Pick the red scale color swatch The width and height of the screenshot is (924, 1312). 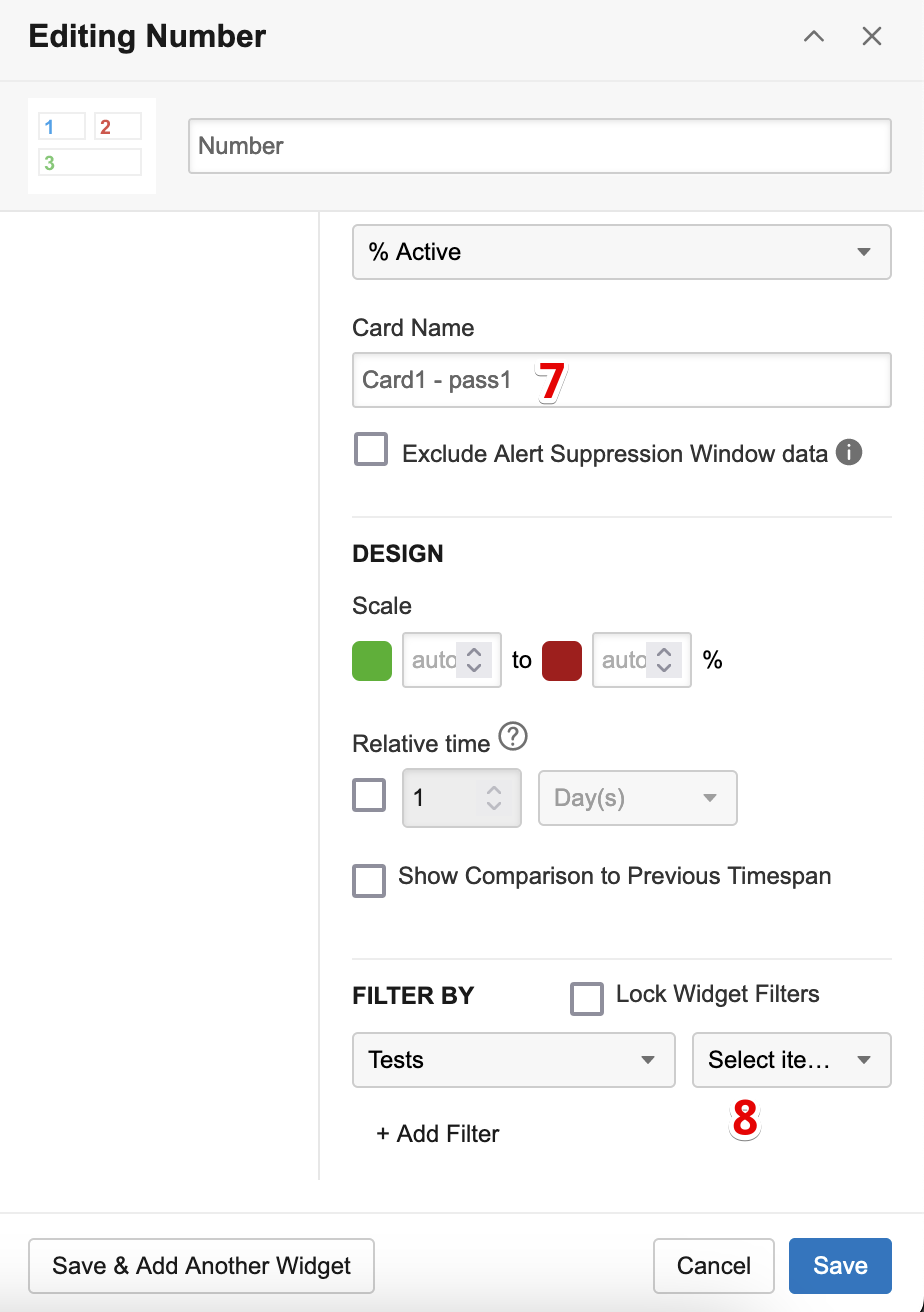point(562,660)
